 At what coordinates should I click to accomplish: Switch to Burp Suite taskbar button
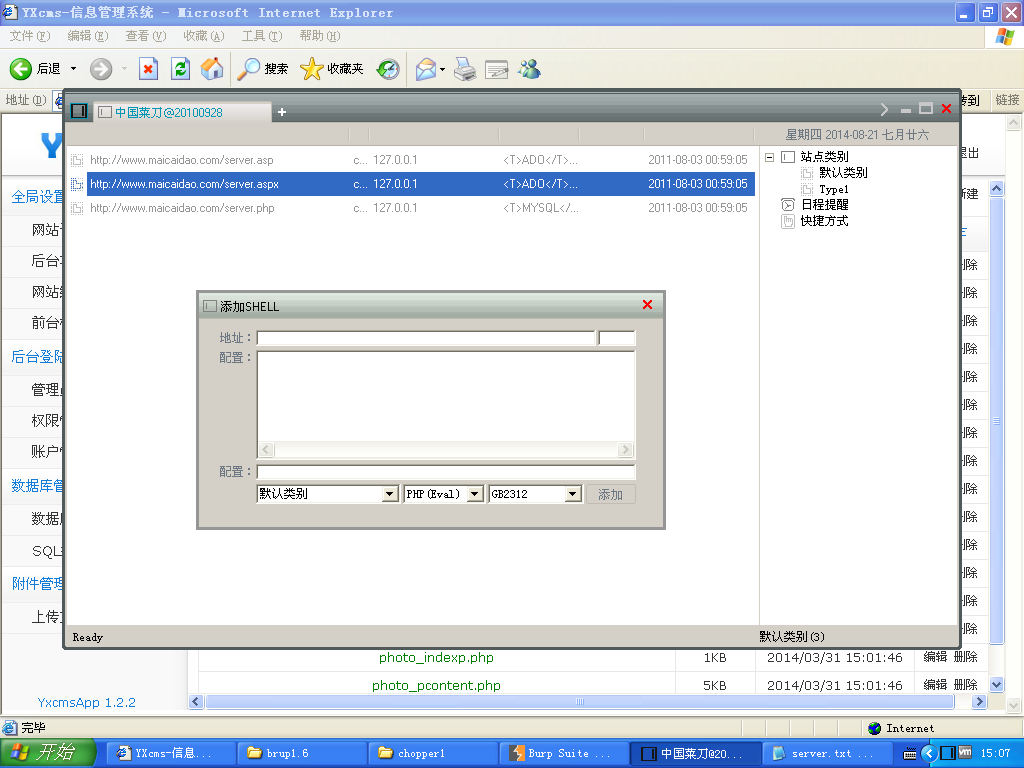coord(564,754)
